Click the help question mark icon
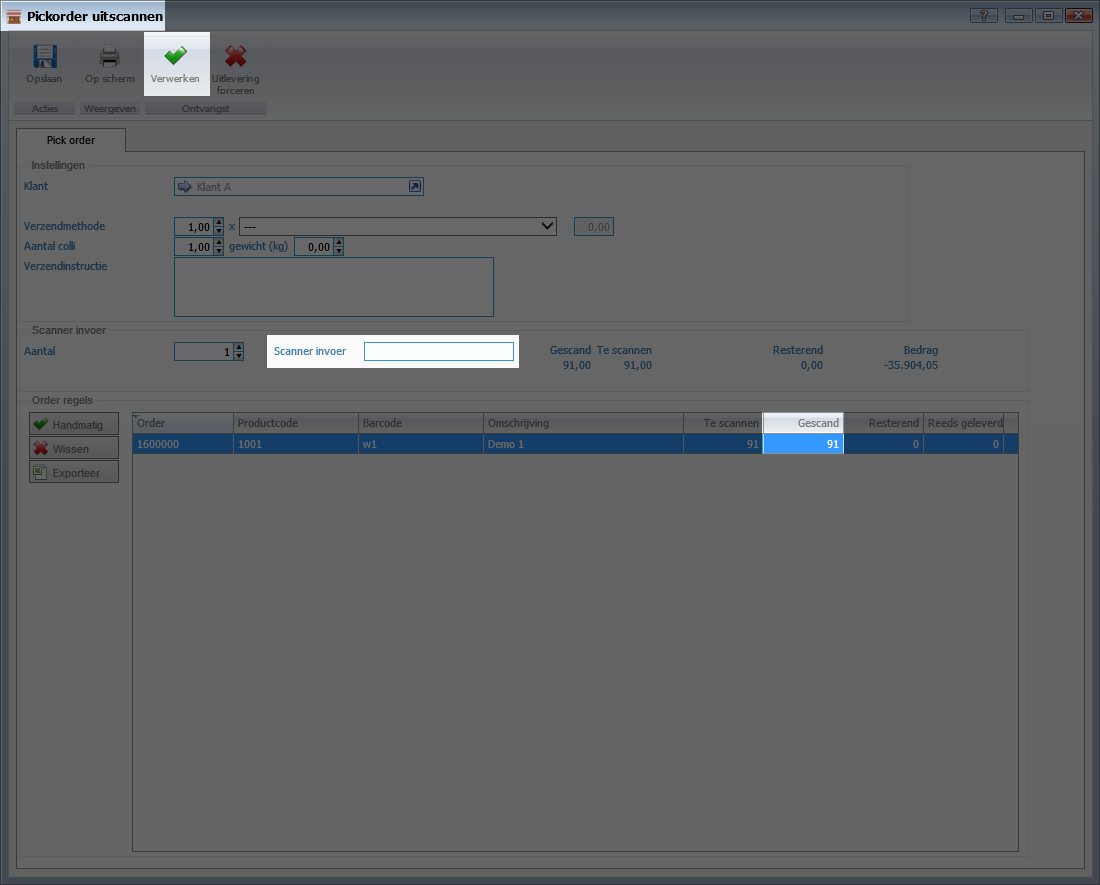This screenshot has width=1100, height=885. click(984, 16)
